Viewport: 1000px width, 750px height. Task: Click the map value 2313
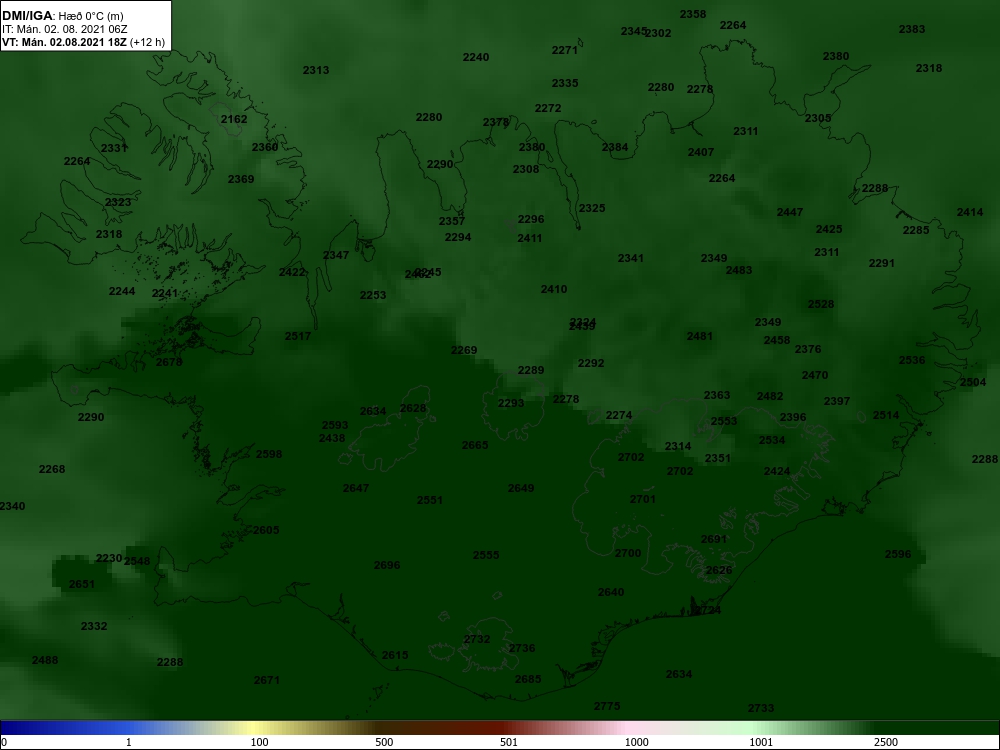[x=316, y=70]
